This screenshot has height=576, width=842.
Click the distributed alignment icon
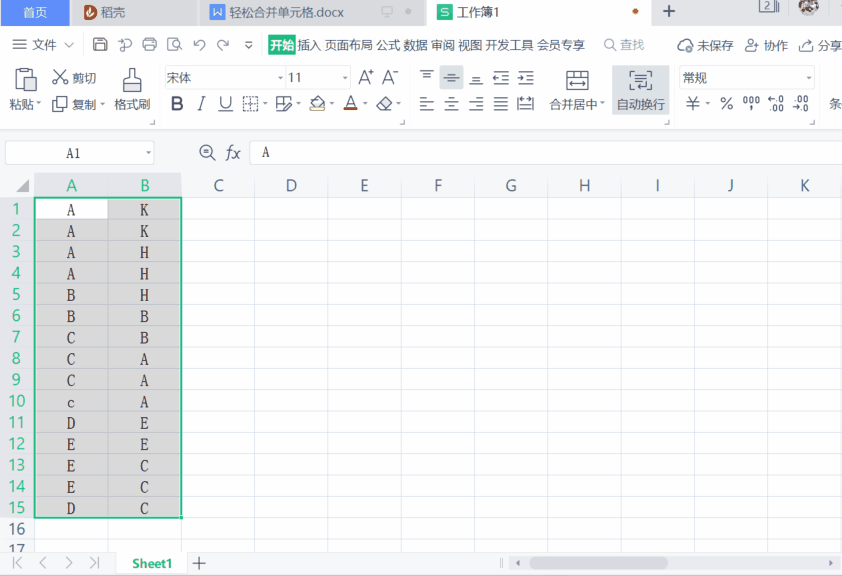click(525, 104)
